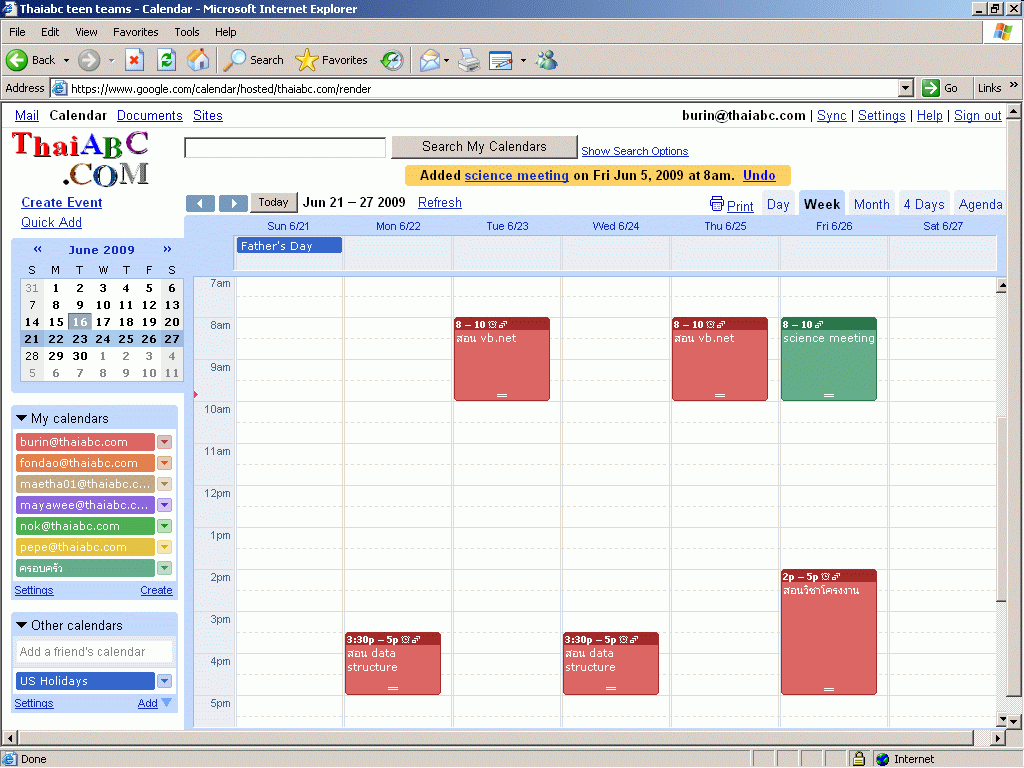1024x768 pixels.
Task: Go to next week arrow button
Action: tap(233, 203)
